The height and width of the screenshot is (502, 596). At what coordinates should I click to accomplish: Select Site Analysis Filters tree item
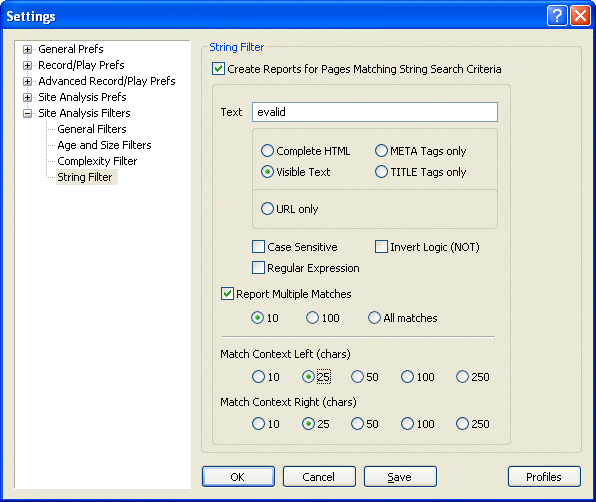click(84, 113)
